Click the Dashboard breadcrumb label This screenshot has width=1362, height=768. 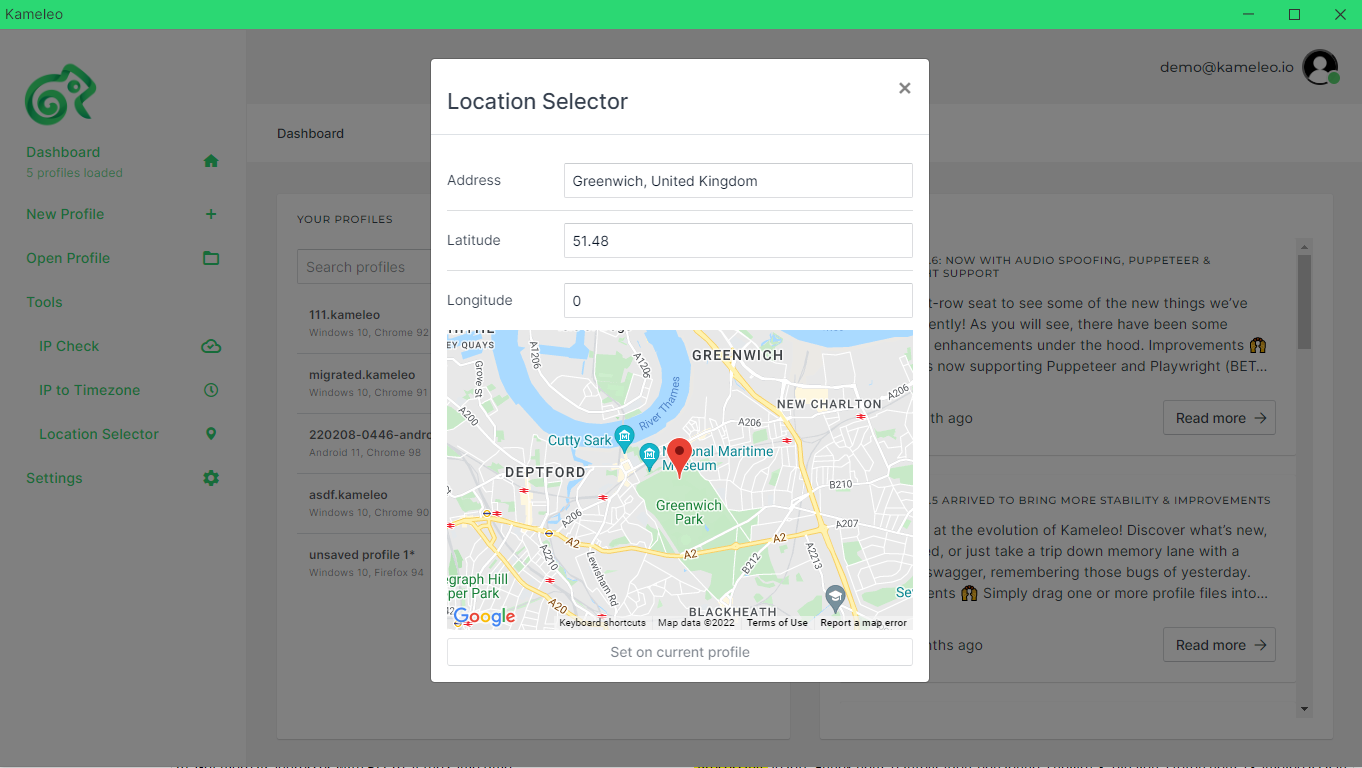(310, 133)
